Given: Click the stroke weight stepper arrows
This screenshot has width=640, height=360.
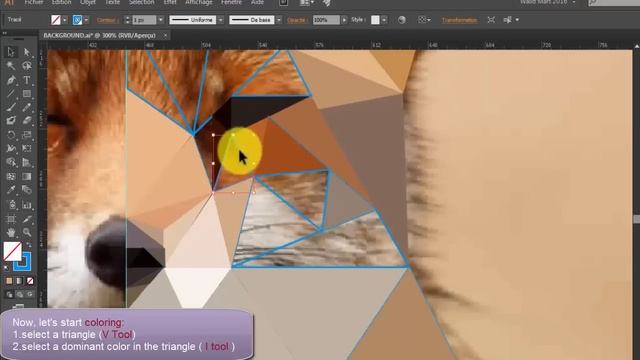Looking at the screenshot, I should (127, 20).
